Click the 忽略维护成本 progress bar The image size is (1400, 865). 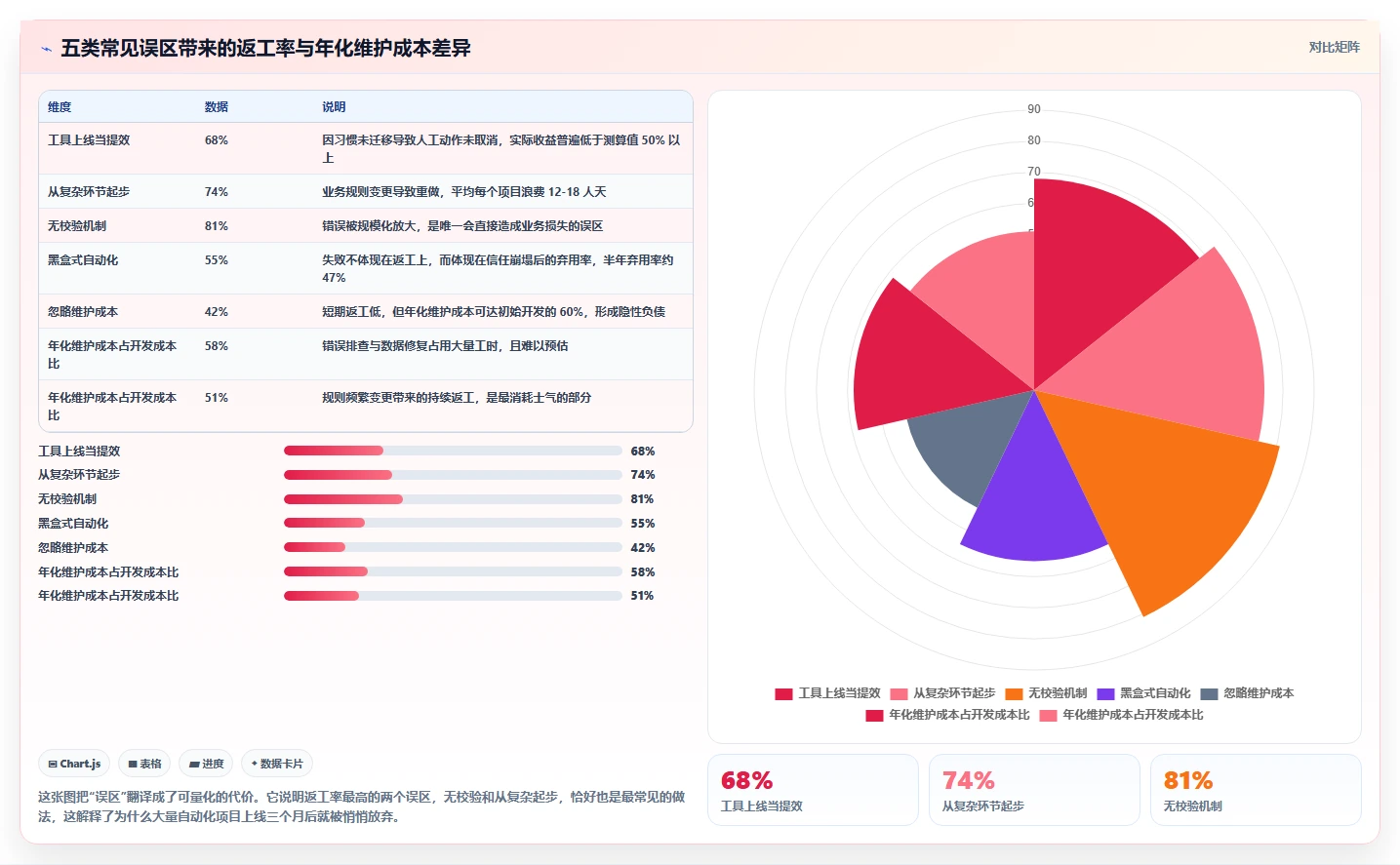(x=453, y=547)
